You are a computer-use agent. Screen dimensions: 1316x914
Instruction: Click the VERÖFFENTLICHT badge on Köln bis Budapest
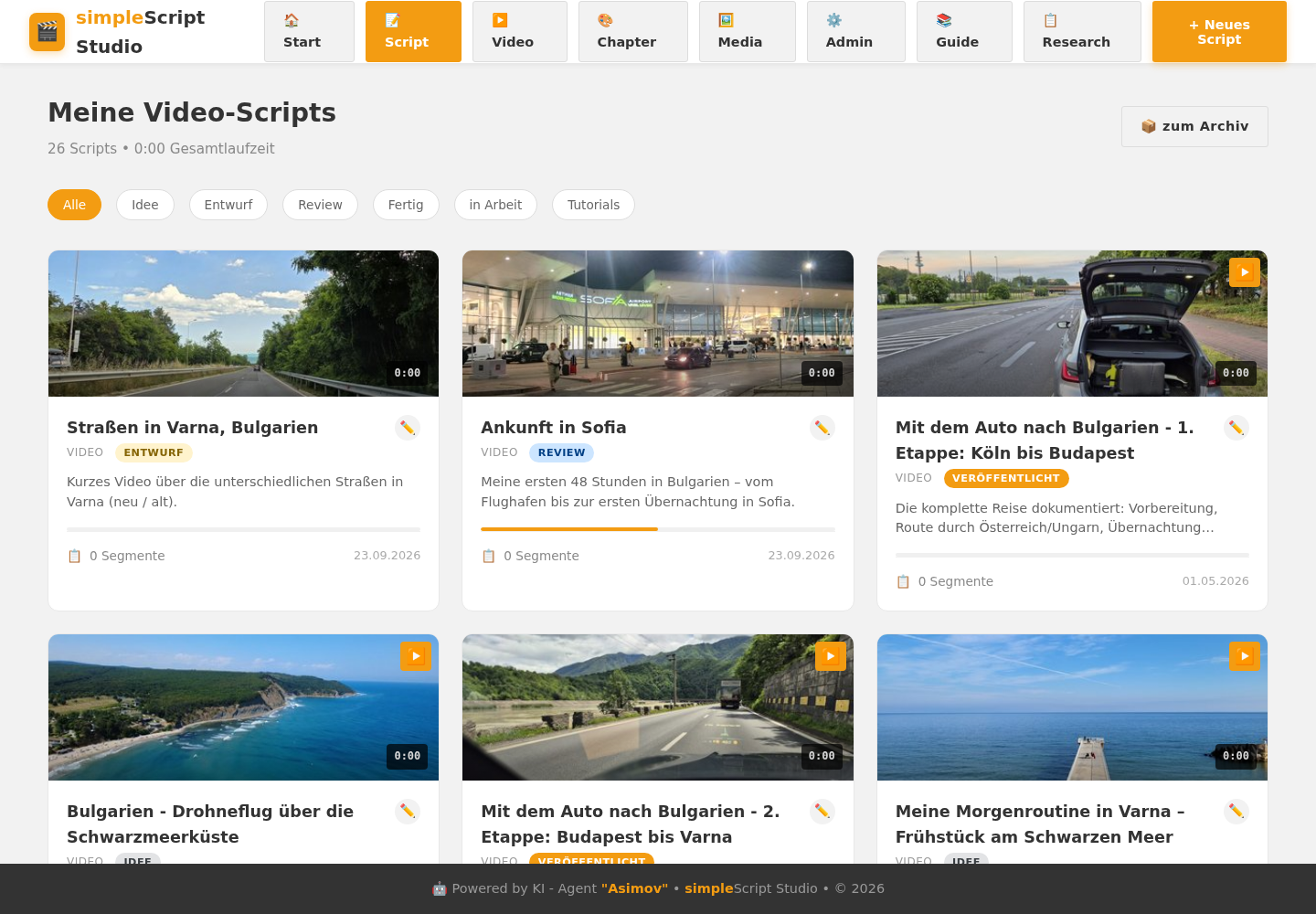(x=1006, y=478)
